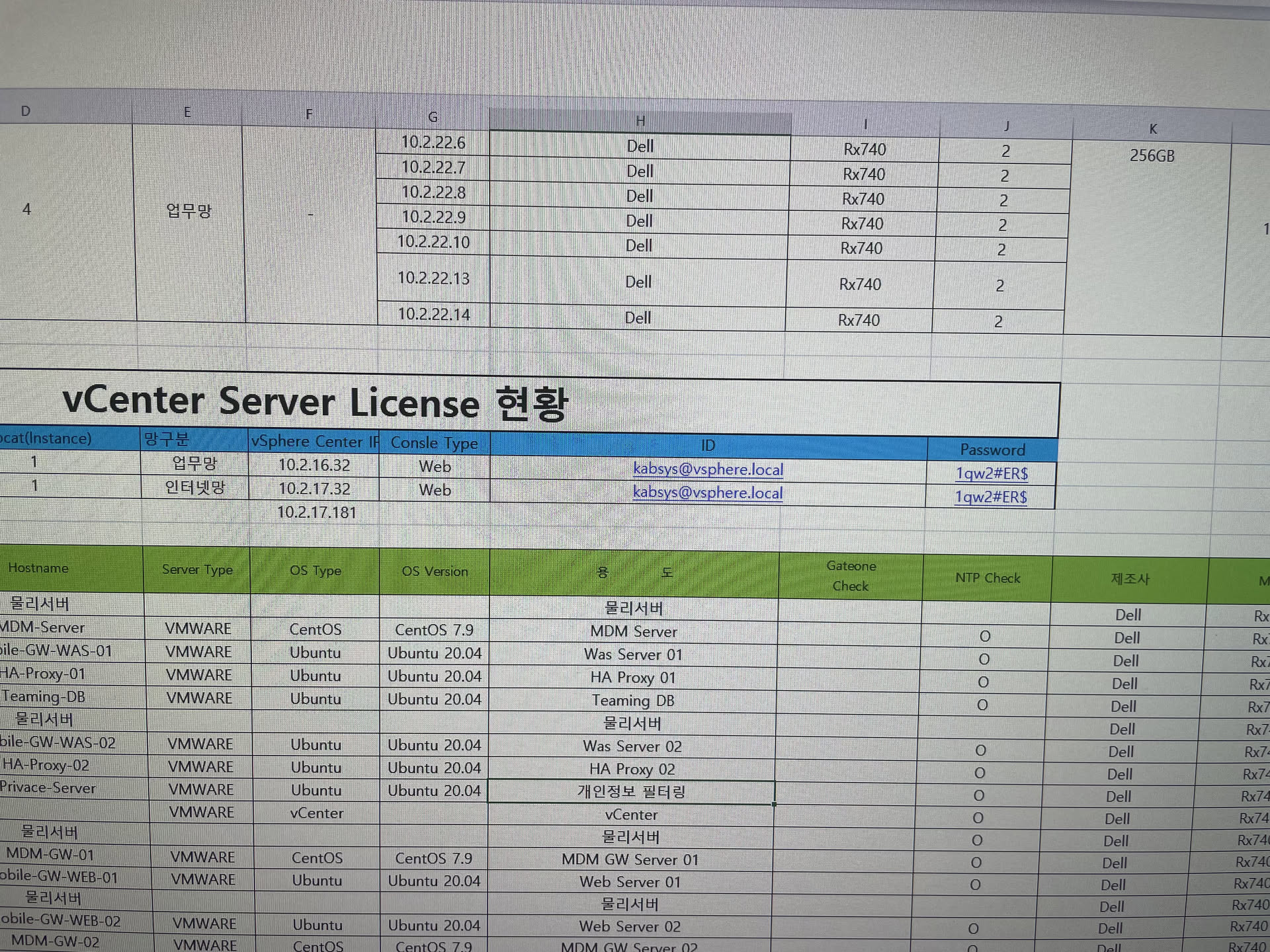The height and width of the screenshot is (952, 1270).
Task: Click the Gateone Check header cell
Action: (x=851, y=576)
